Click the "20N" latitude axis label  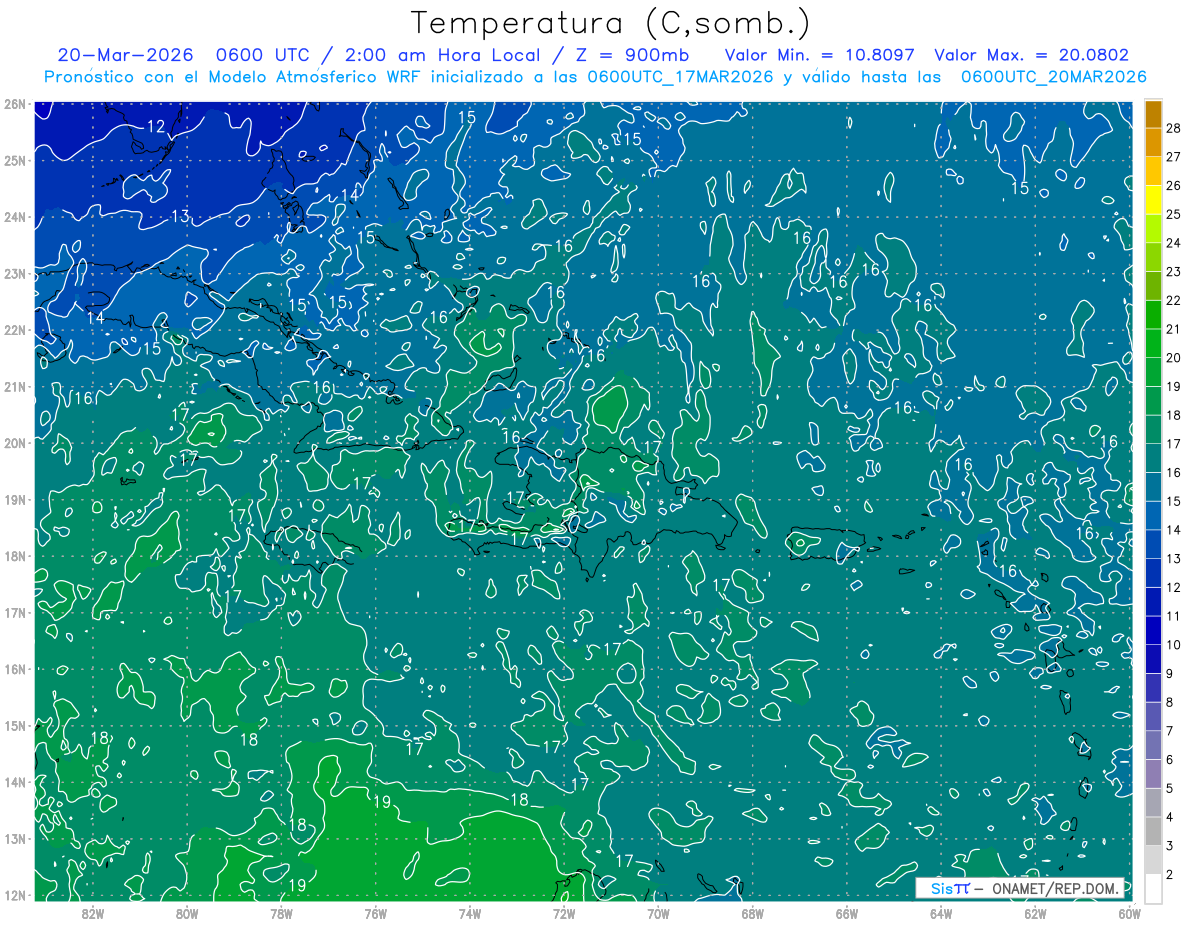click(x=14, y=443)
